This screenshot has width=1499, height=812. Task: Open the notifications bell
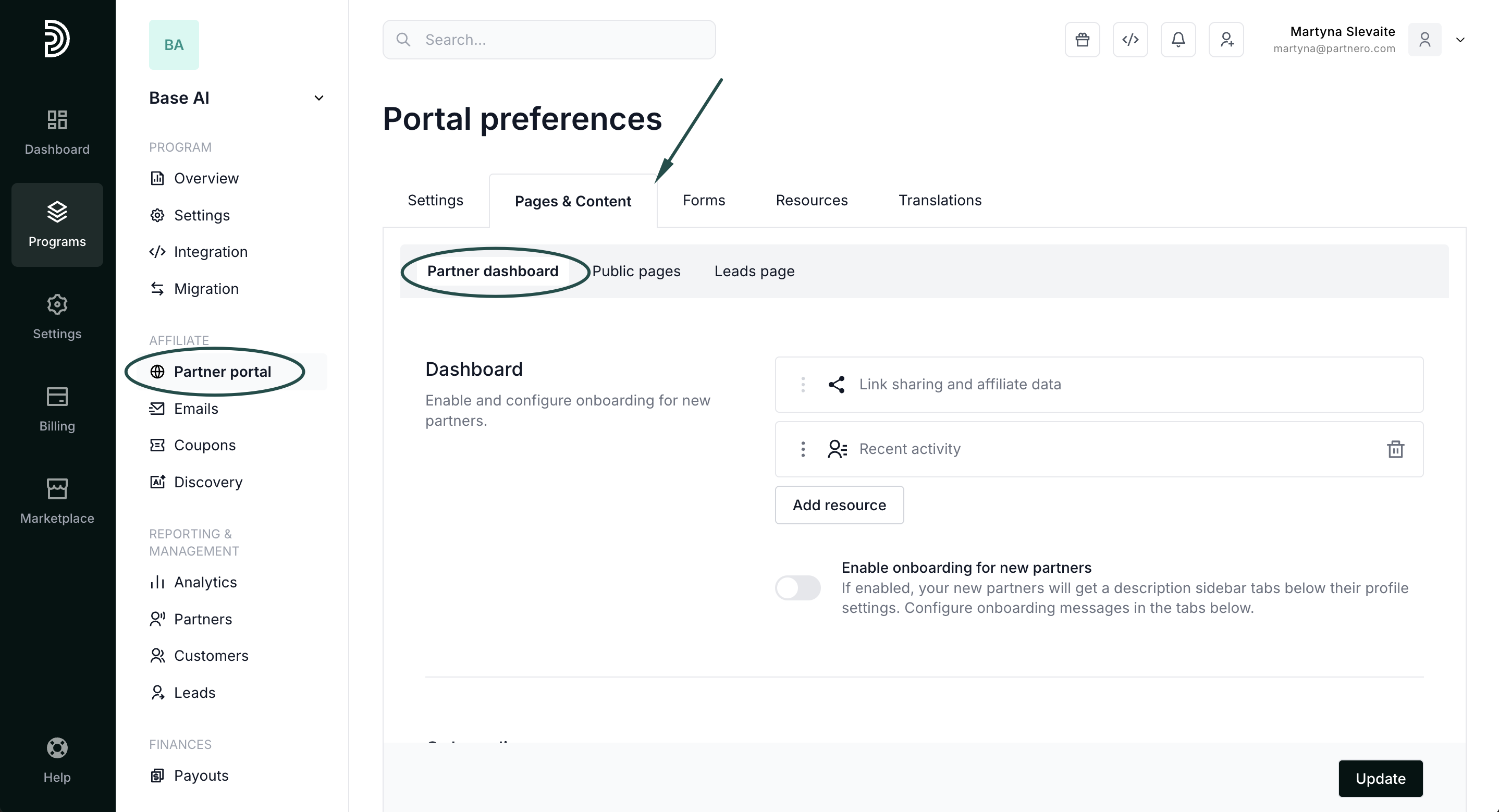[1178, 40]
